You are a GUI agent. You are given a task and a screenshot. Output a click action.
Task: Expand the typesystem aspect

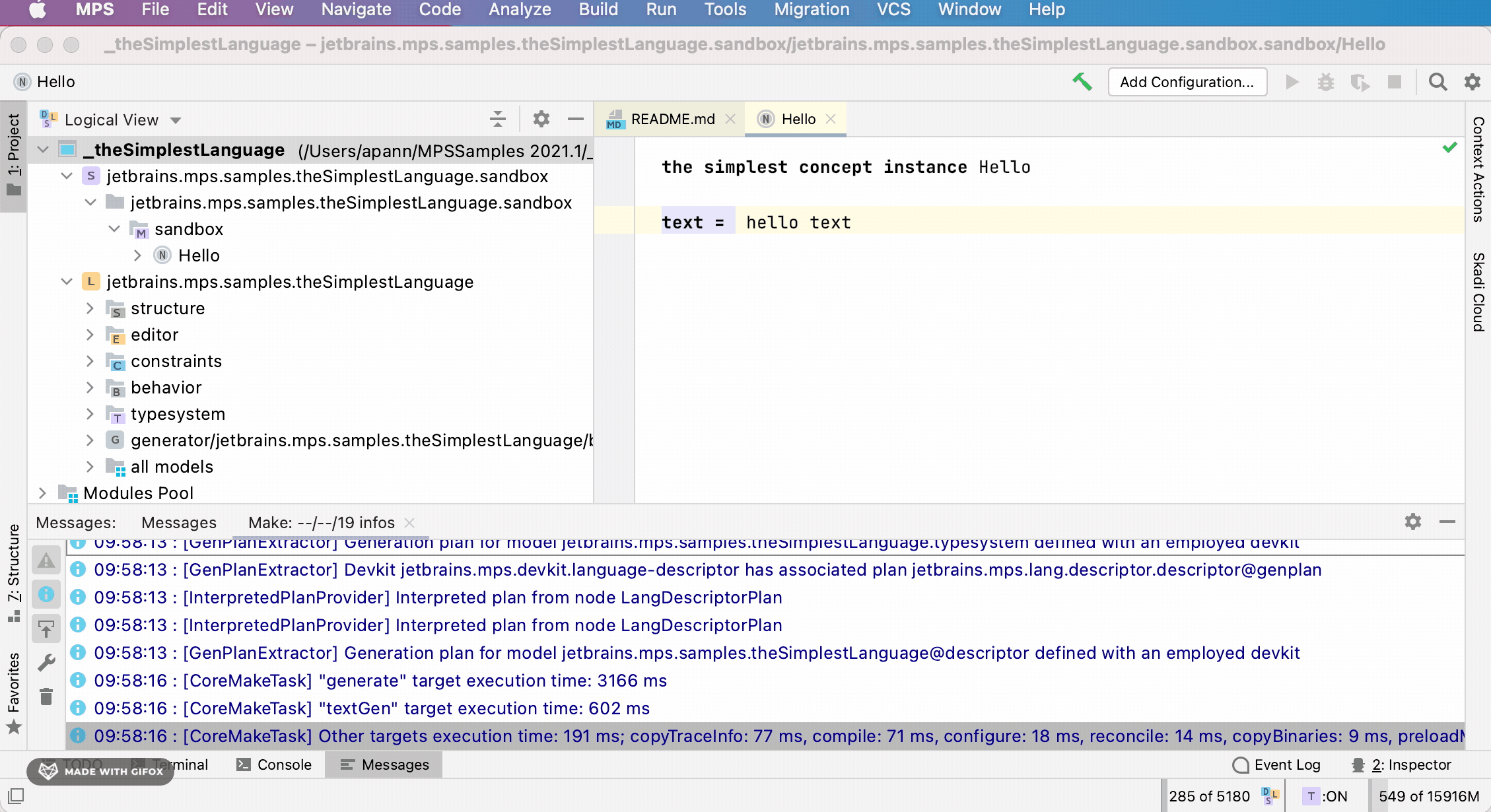[90, 414]
